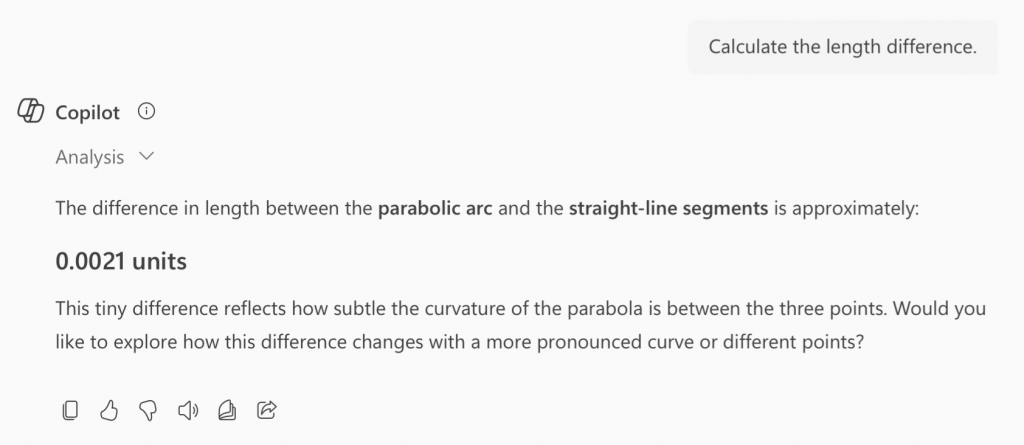This screenshot has width=1024, height=445.
Task: Expand the Analysis chevron
Action: [147, 157]
